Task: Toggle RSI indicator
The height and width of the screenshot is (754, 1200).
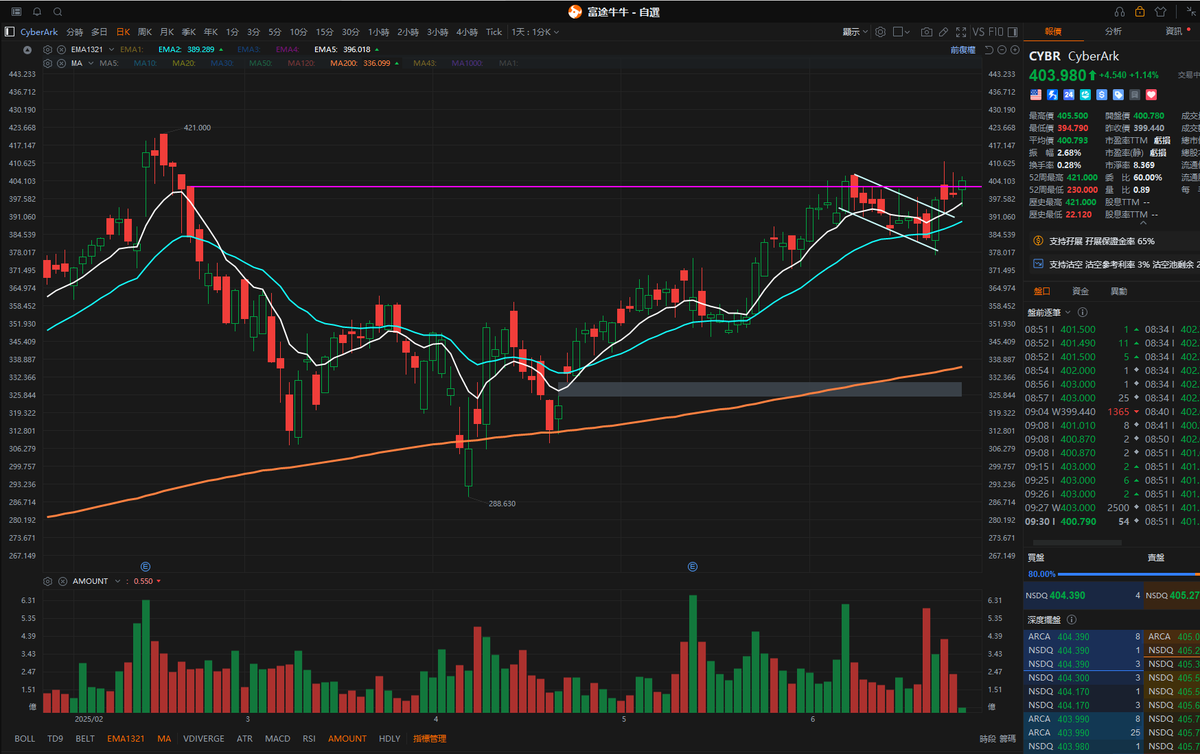Action: (x=309, y=738)
